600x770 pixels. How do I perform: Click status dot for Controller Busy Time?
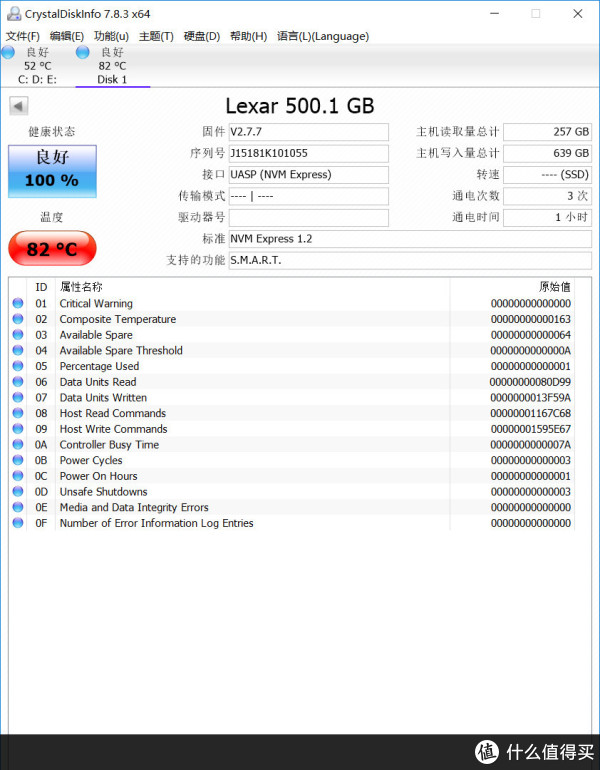[x=18, y=444]
